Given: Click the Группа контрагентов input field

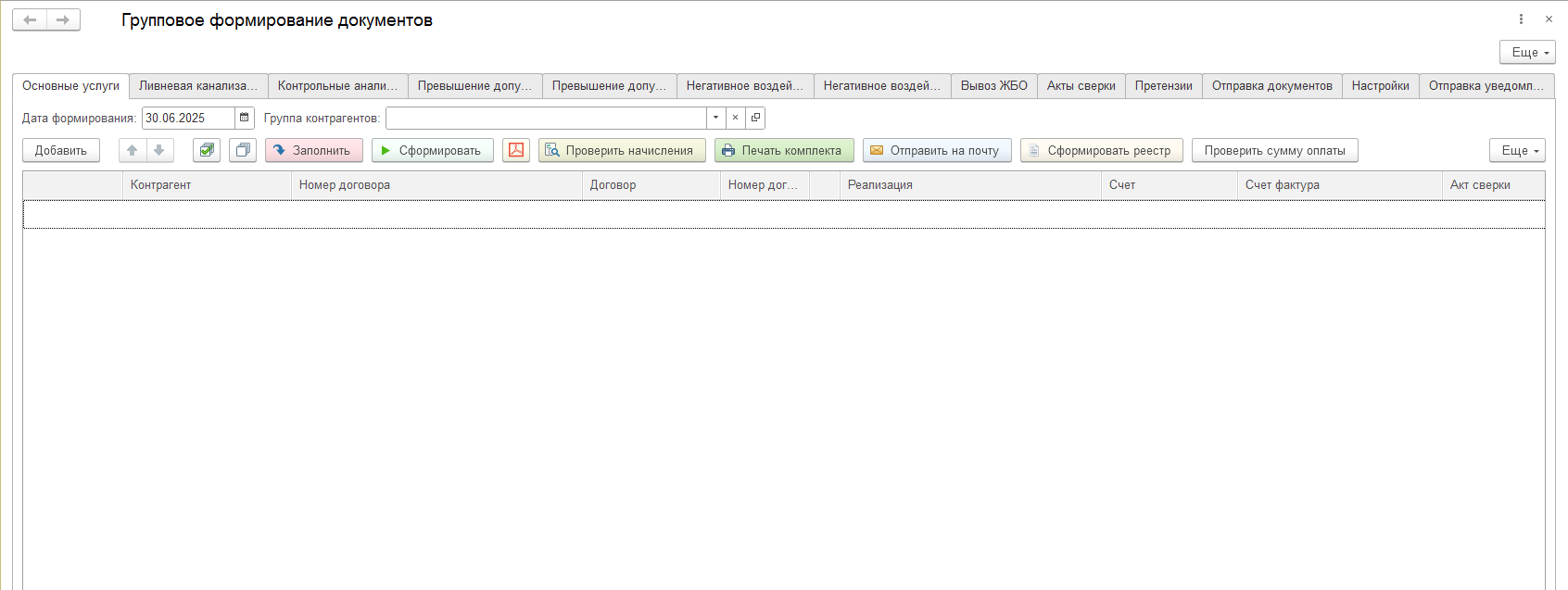Looking at the screenshot, I should [x=547, y=118].
